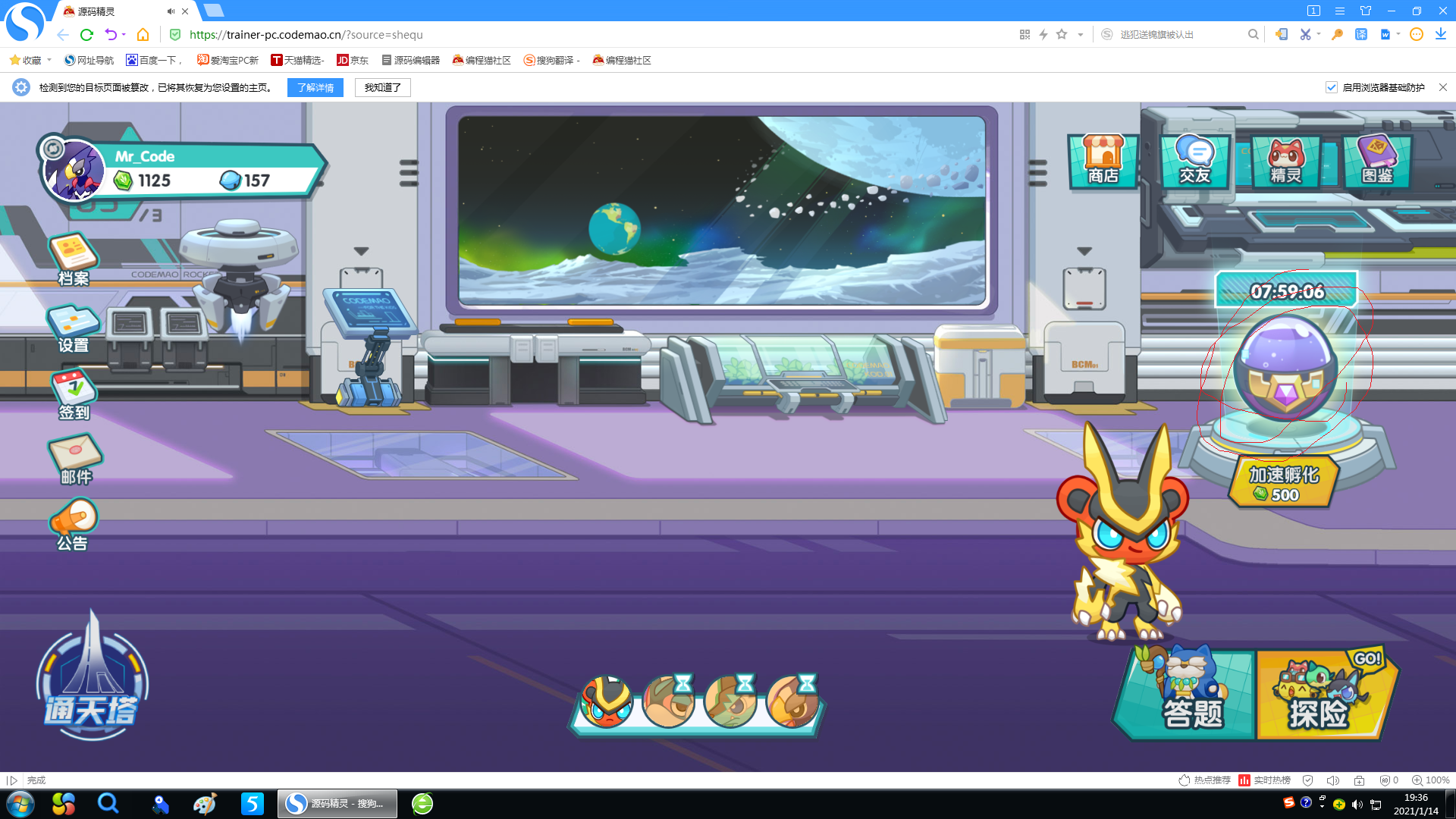This screenshot has width=1456, height=819.
Task: Click 加速孵化 500 to speed up hatching
Action: (x=1284, y=483)
